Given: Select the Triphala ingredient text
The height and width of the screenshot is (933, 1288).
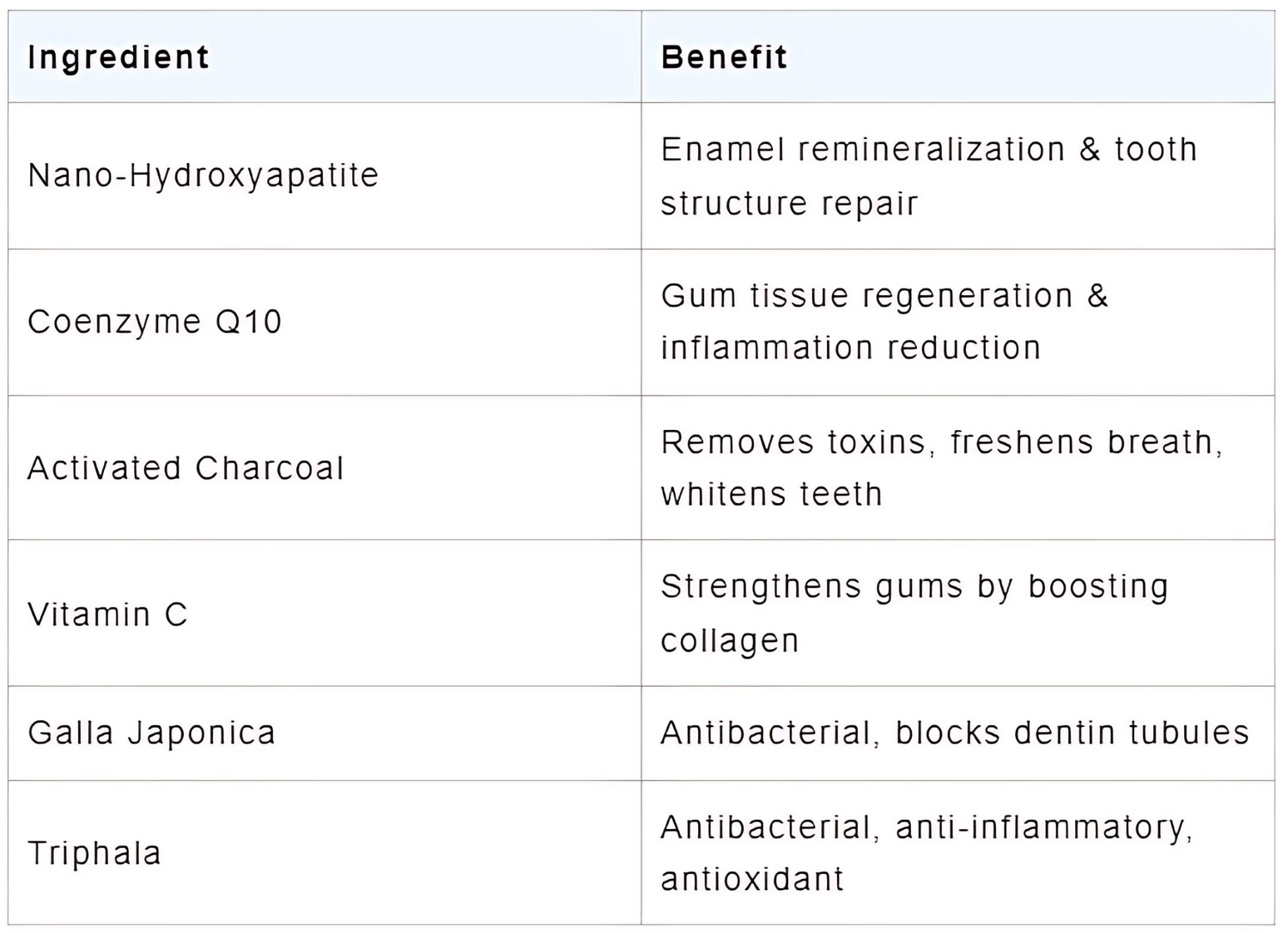Looking at the screenshot, I should click(94, 853).
